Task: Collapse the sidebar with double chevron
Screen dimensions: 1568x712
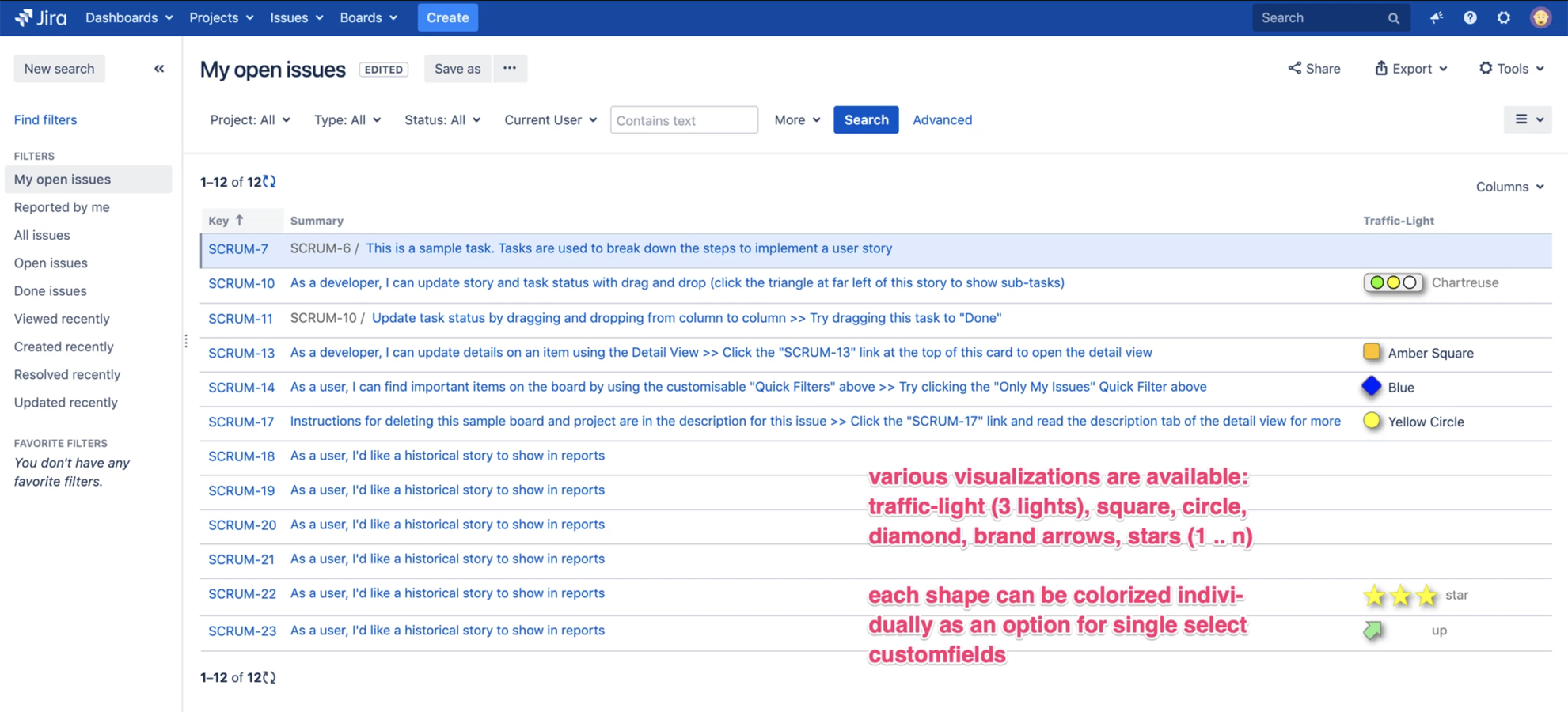Action: pyautogui.click(x=159, y=69)
